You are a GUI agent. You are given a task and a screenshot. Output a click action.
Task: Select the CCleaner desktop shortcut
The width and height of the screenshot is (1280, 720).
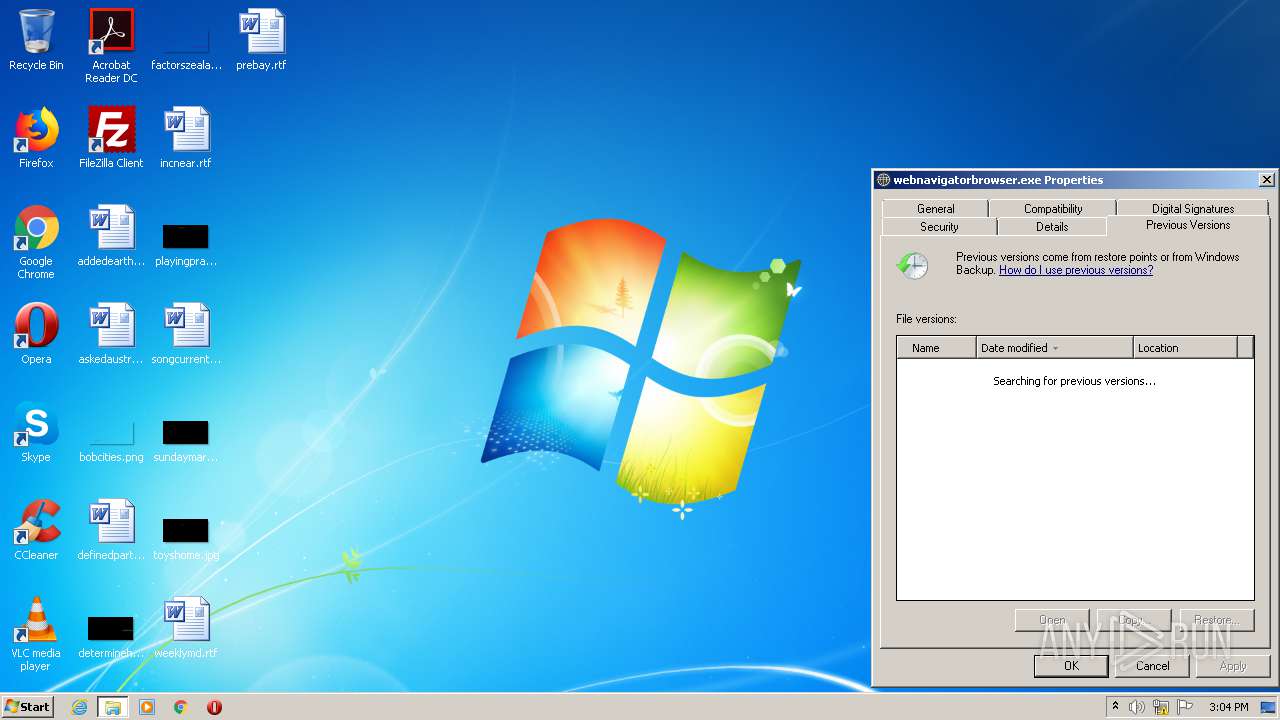pos(36,530)
